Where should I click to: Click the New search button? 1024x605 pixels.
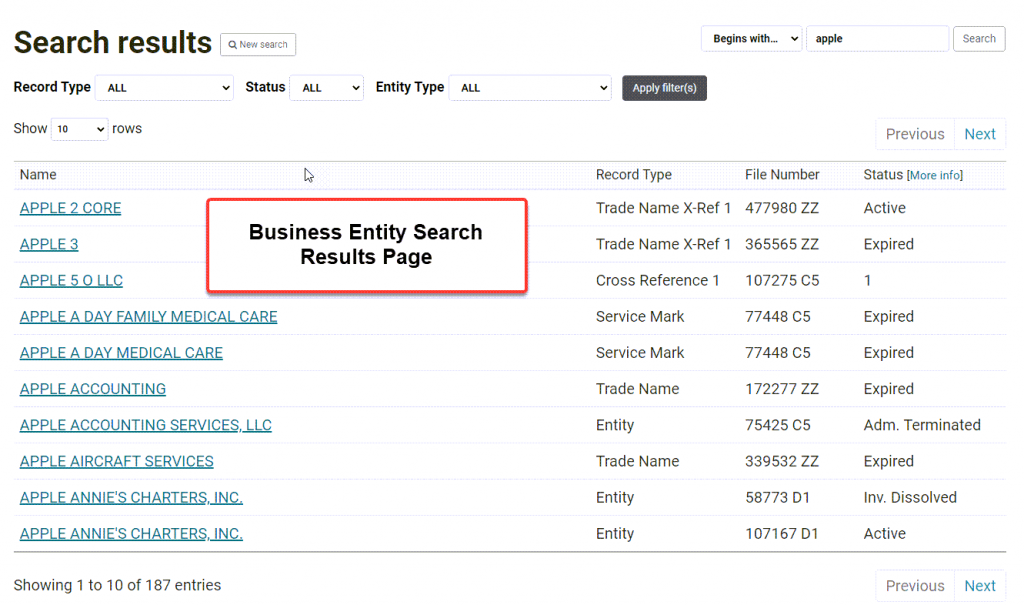pyautogui.click(x=258, y=44)
